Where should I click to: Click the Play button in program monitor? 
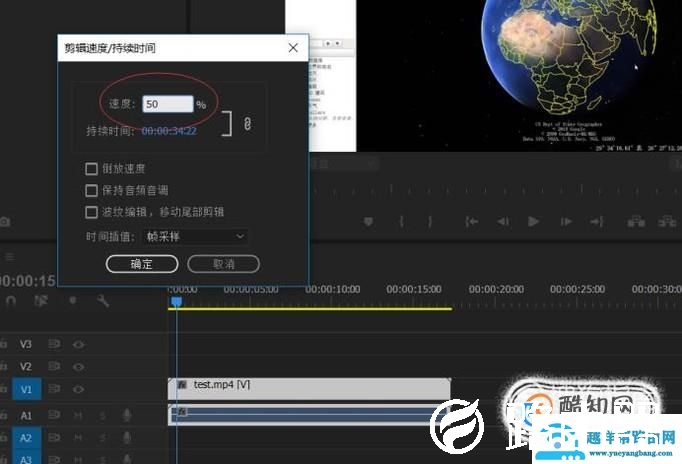[x=533, y=222]
